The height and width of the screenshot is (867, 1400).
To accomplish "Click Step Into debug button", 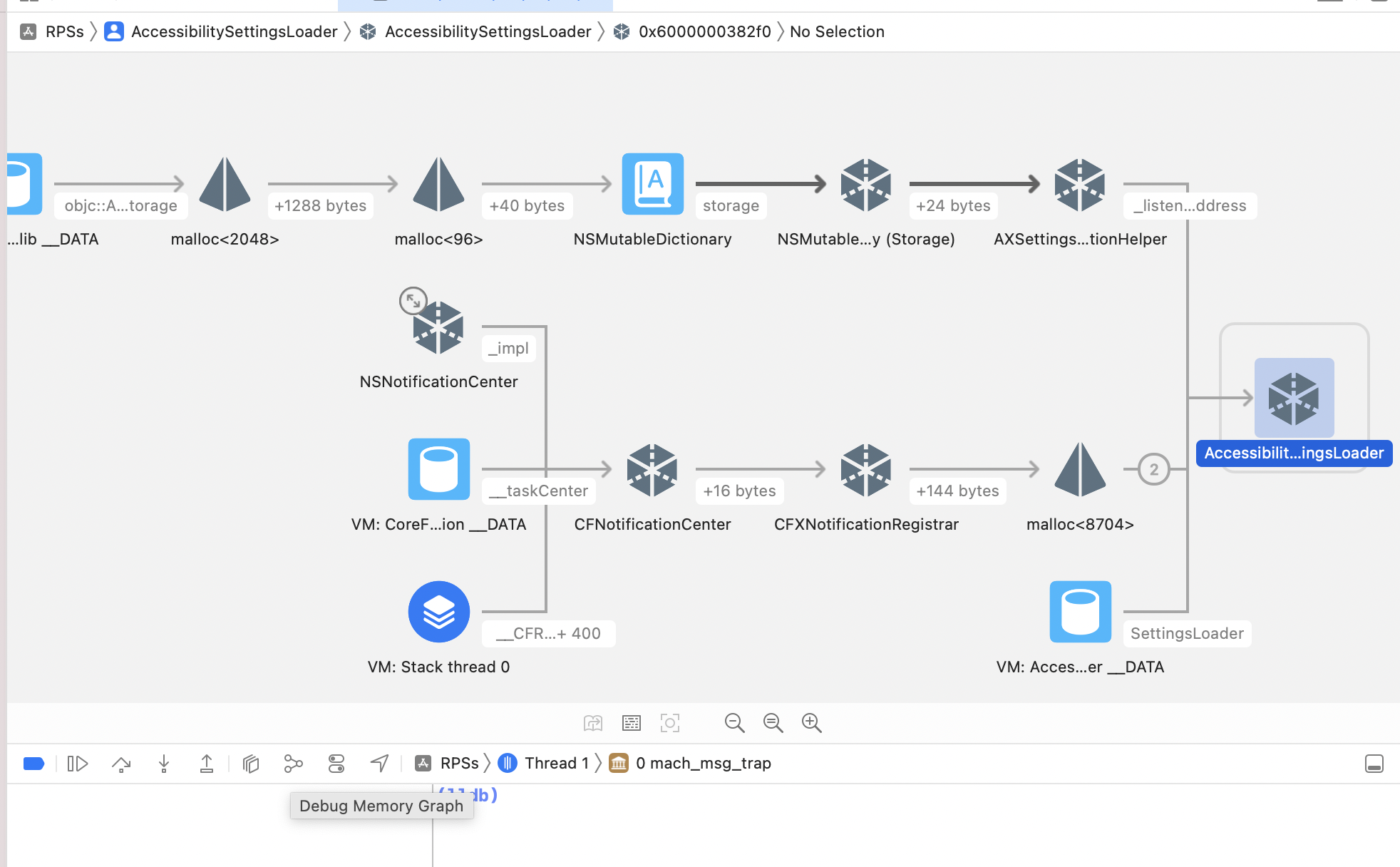I will [x=164, y=764].
